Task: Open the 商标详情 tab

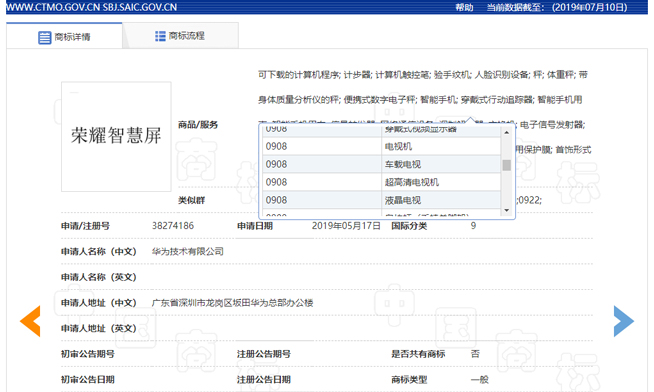Action: 64,36
